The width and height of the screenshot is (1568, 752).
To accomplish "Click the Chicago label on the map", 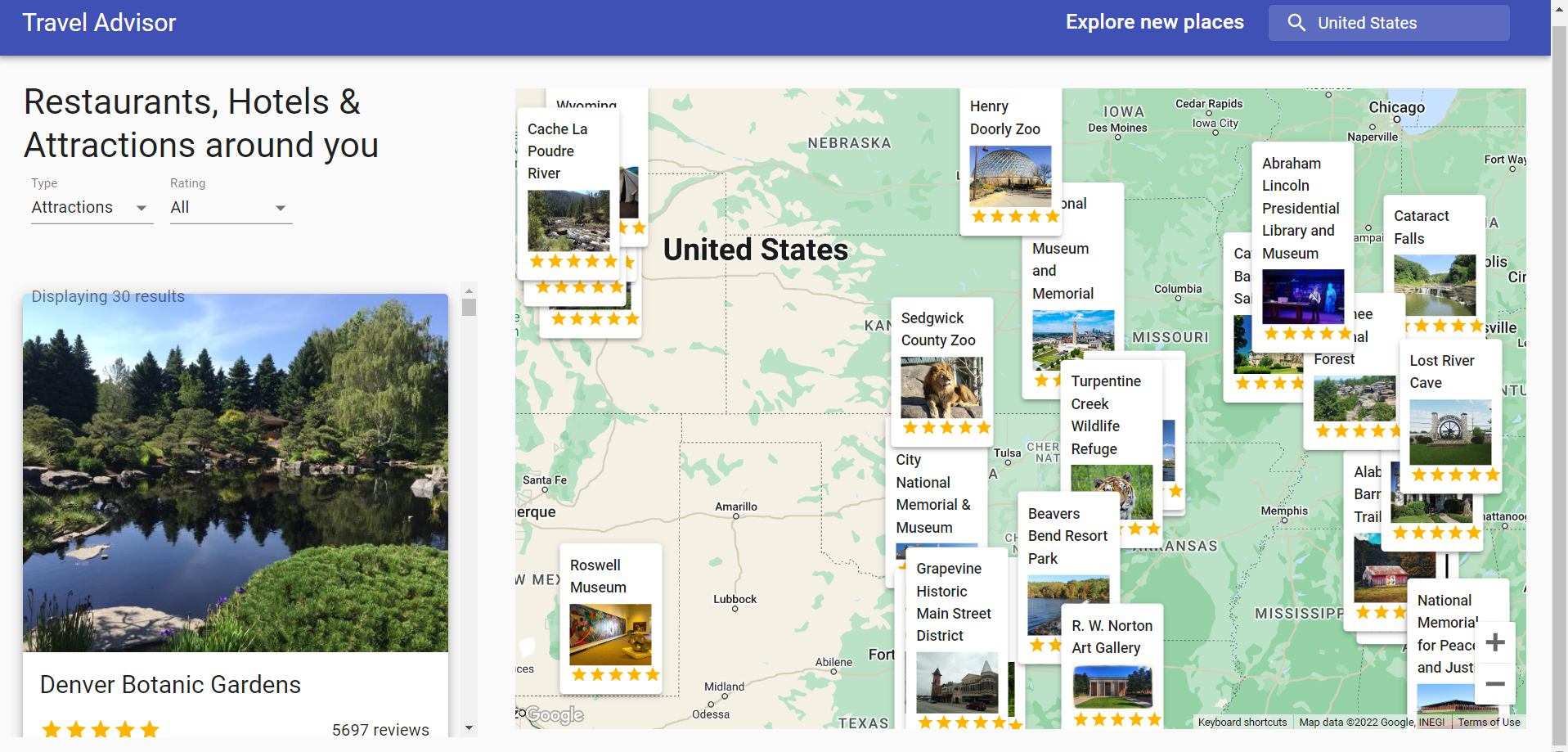I will [x=1396, y=107].
